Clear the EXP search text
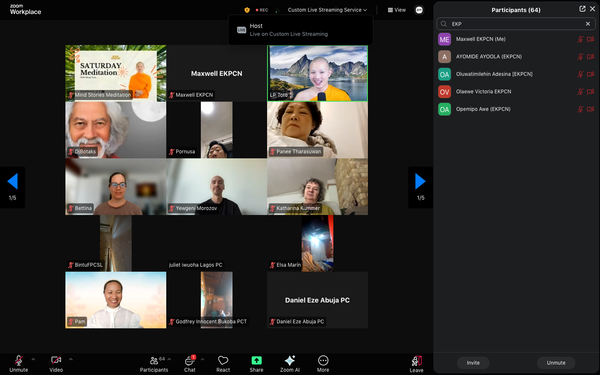Viewport: 600px width, 375px height. point(588,24)
